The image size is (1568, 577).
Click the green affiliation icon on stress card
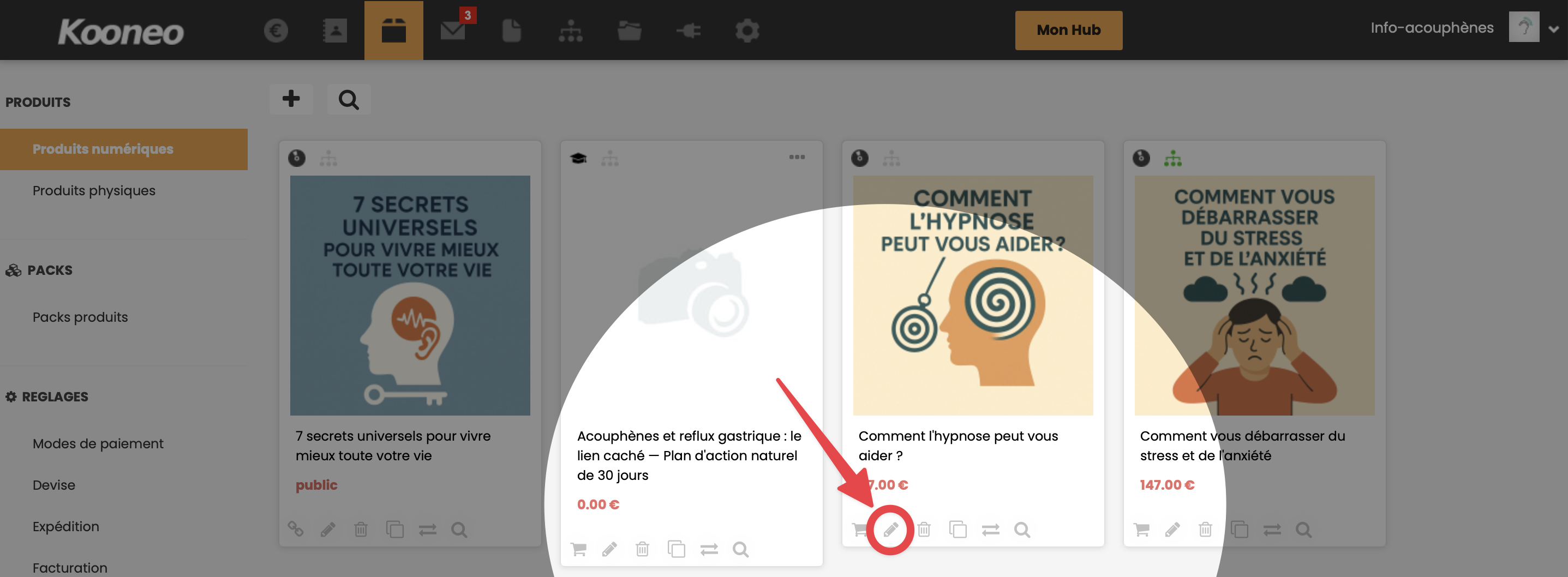click(x=1172, y=159)
